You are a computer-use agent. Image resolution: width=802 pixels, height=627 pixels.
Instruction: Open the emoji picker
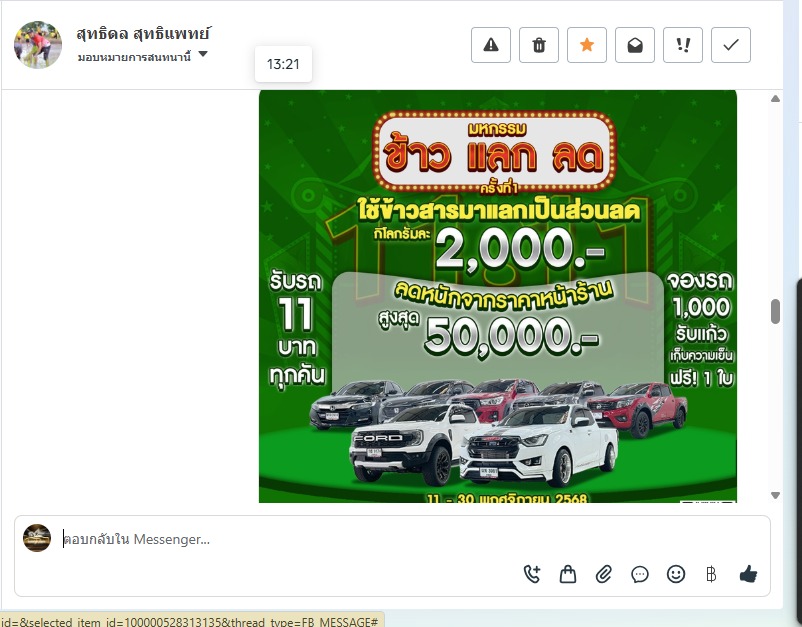click(x=676, y=574)
